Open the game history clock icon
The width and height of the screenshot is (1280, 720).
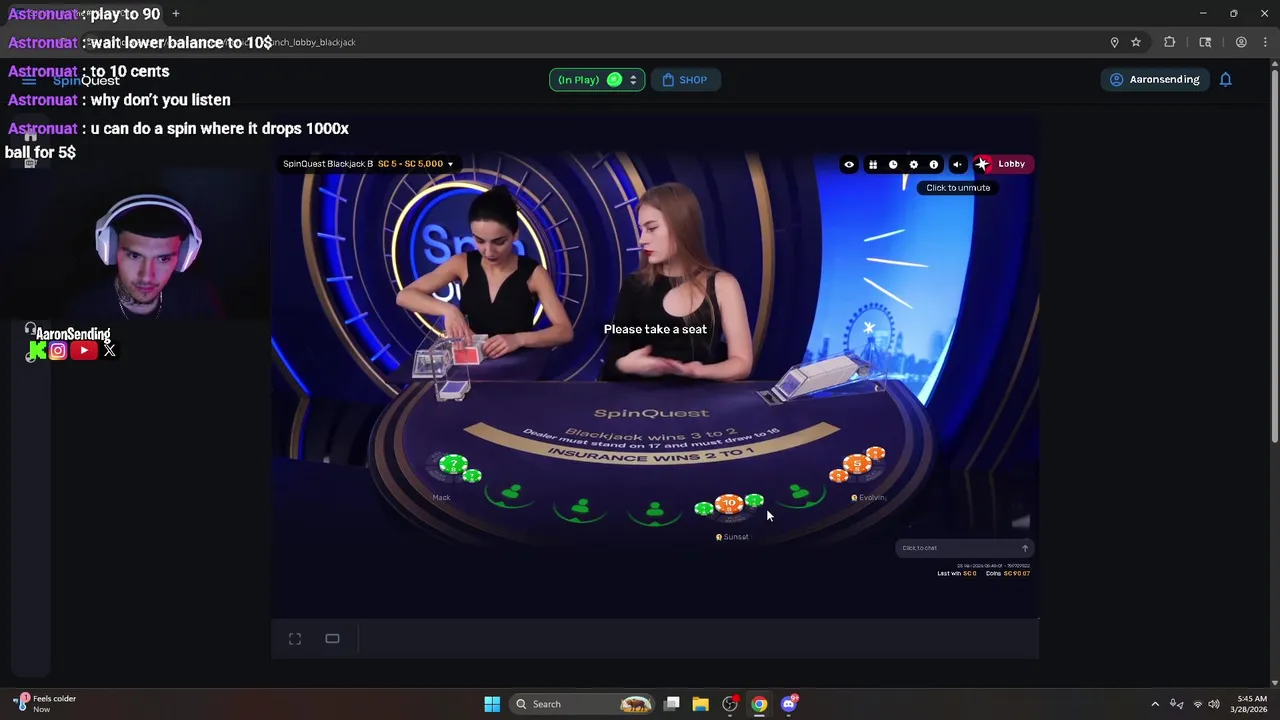[x=893, y=164]
